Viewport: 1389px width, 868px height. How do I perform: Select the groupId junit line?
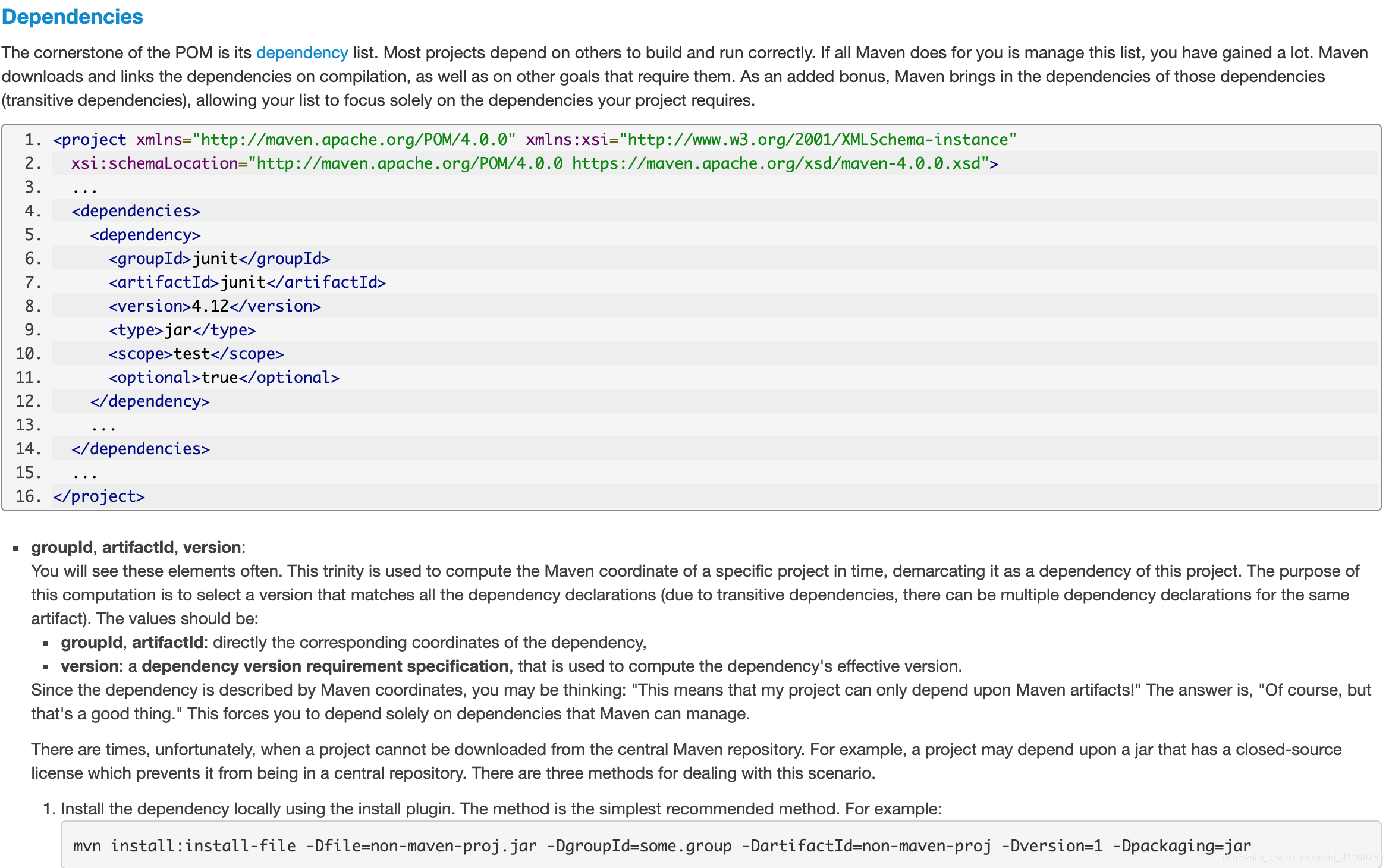click(219, 259)
